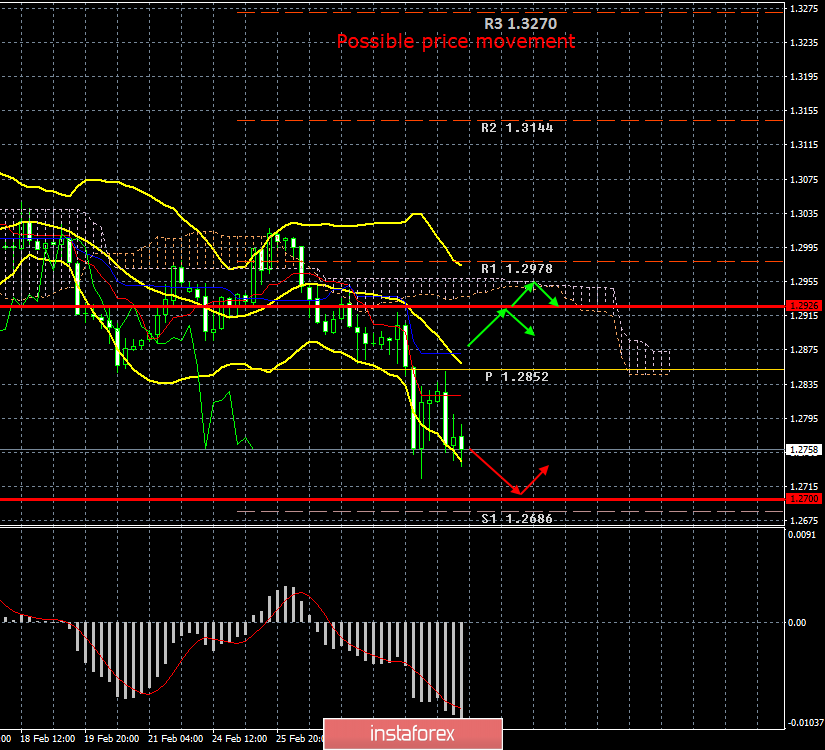Click the MACD -0.01037 scale value
Image resolution: width=825 pixels, height=750 pixels.
(804, 723)
